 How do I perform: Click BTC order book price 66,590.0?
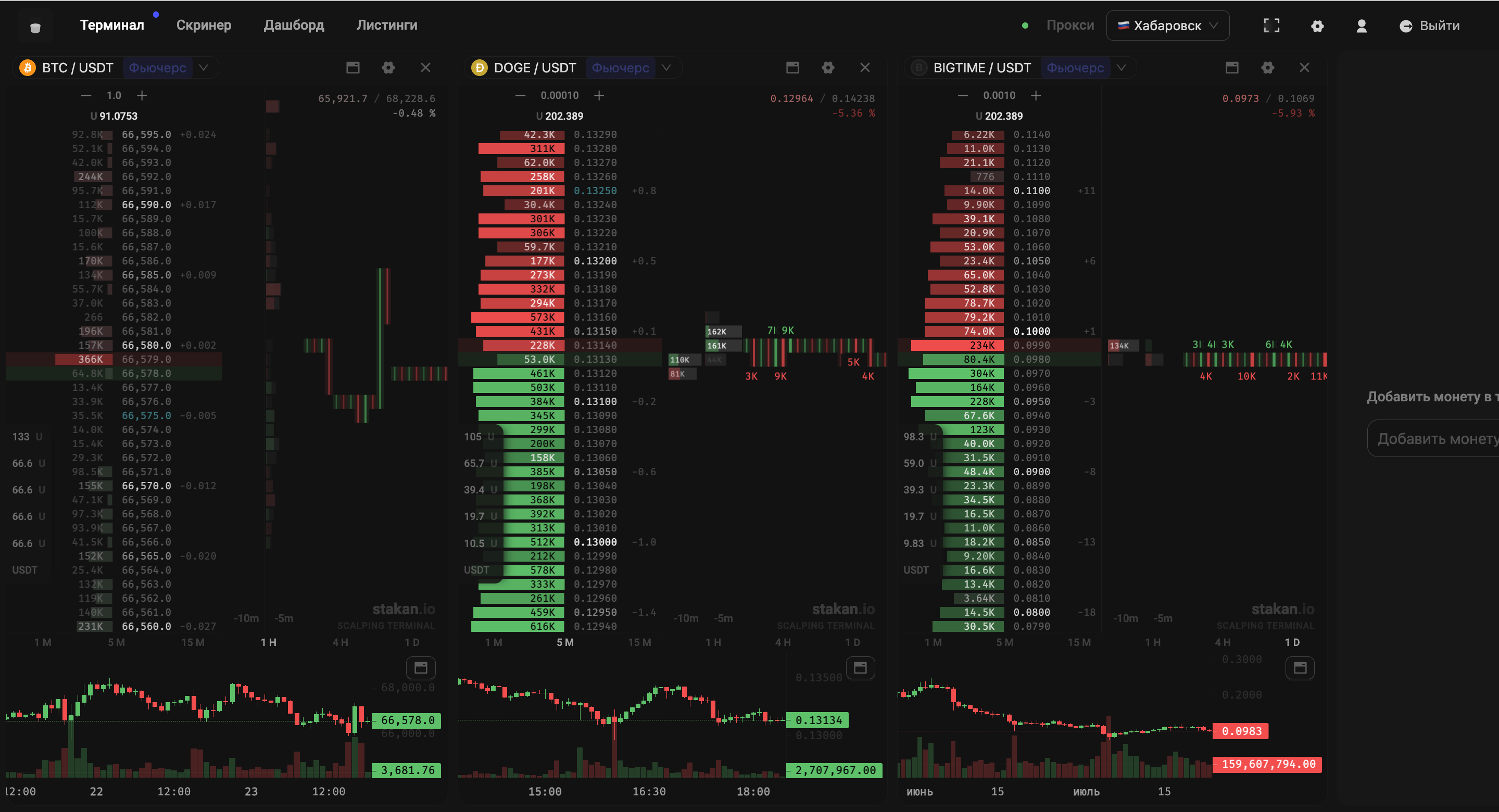[x=146, y=205]
